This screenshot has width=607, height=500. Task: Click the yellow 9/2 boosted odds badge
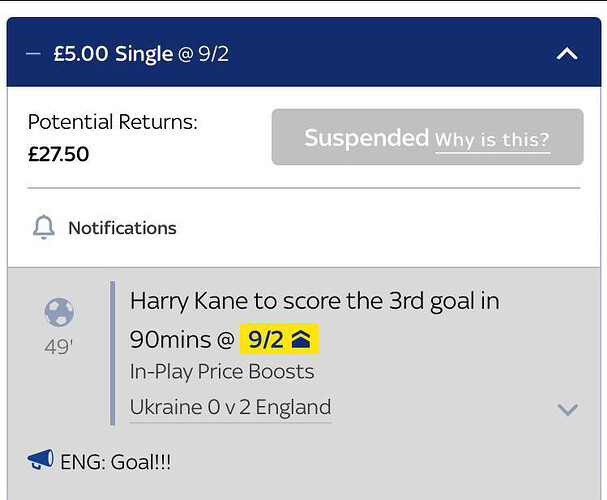tap(267, 340)
